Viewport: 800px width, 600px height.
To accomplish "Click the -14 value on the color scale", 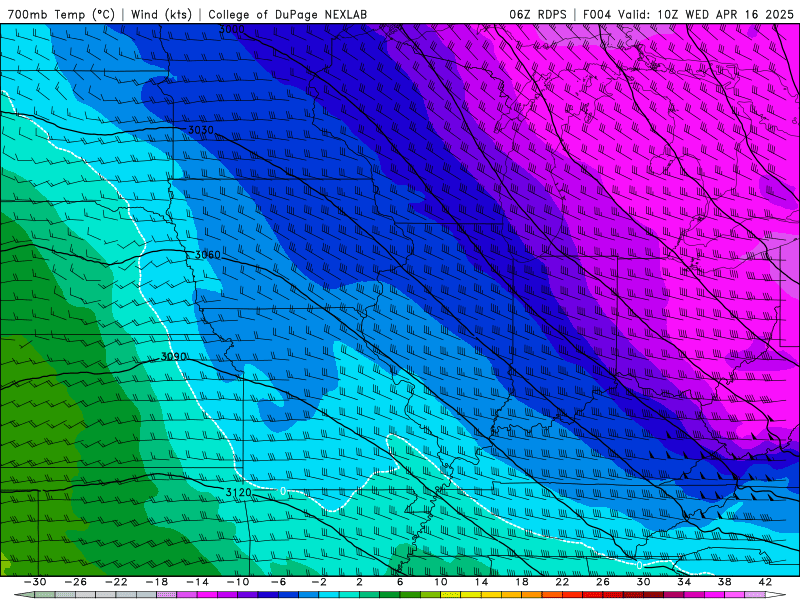I will pos(197,582).
